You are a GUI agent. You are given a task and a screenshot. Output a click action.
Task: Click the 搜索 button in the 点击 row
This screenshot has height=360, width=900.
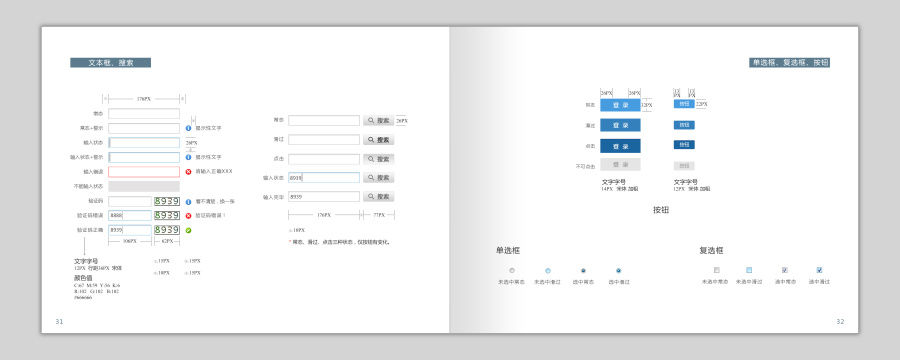(x=378, y=159)
